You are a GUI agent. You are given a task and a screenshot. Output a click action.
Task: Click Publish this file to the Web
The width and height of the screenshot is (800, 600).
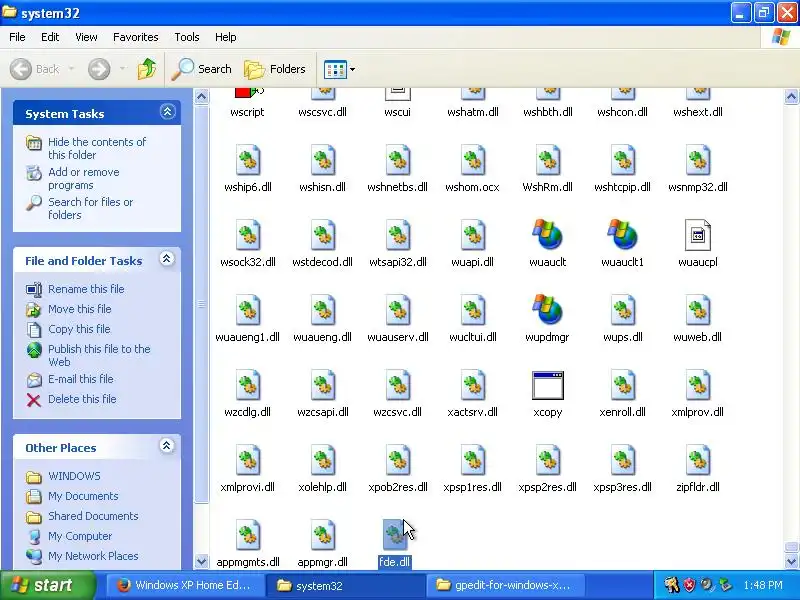point(99,356)
